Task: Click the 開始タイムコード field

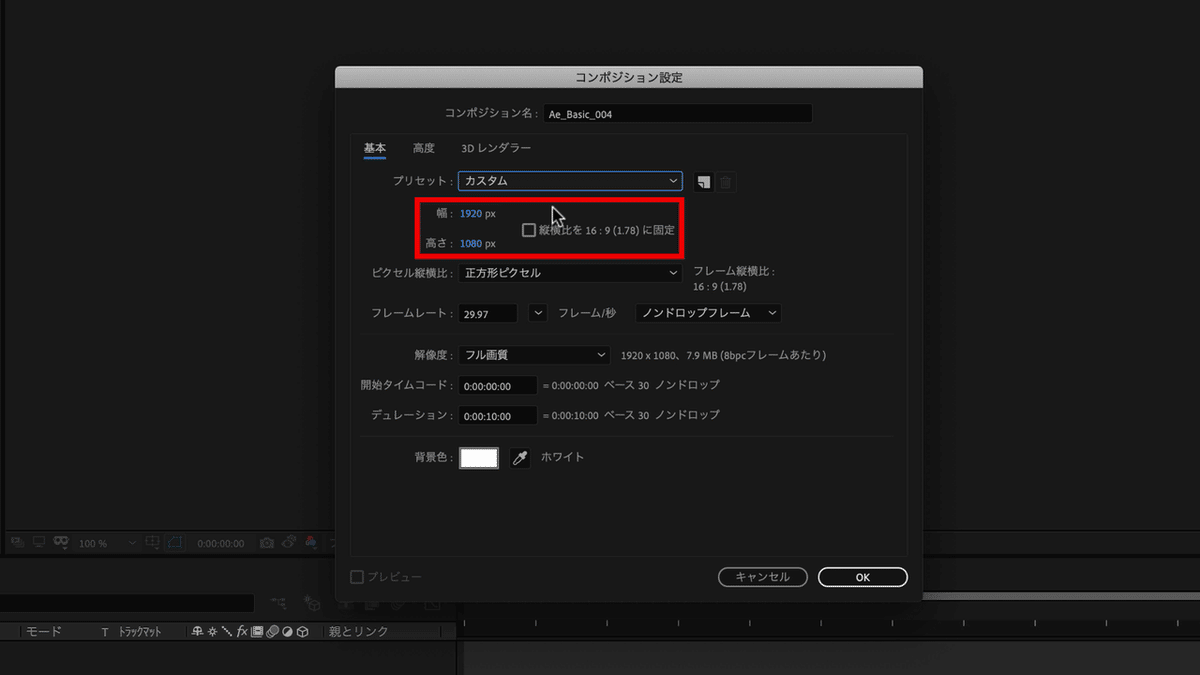Action: click(x=498, y=385)
